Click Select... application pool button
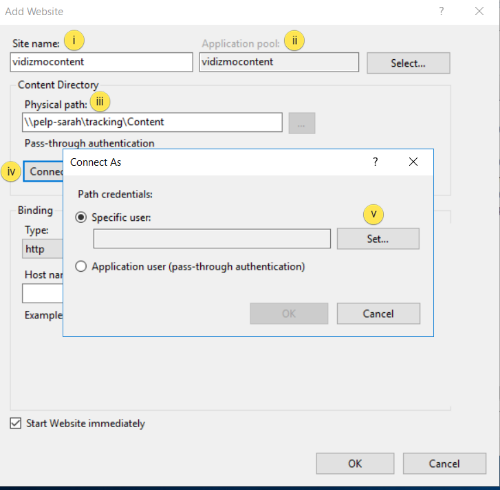Screen dimensions: 500x490 (x=408, y=63)
